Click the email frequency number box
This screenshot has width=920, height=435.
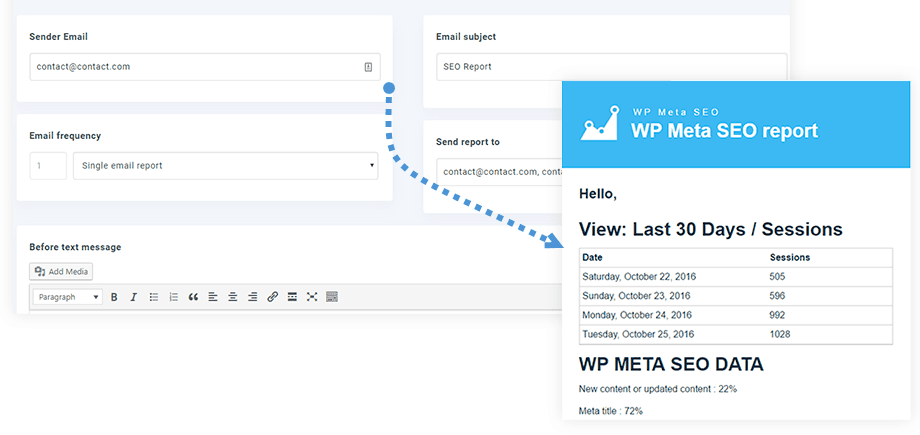pyautogui.click(x=48, y=165)
